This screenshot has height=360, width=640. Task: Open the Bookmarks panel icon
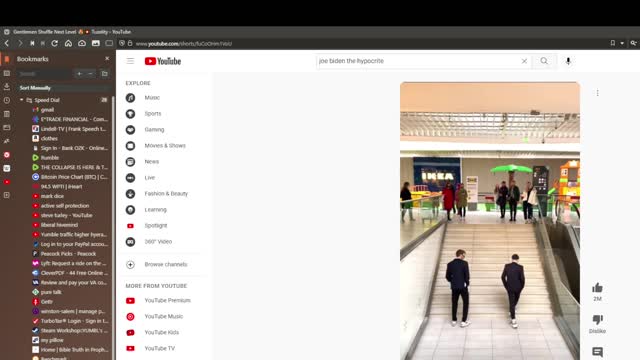coord(7,59)
